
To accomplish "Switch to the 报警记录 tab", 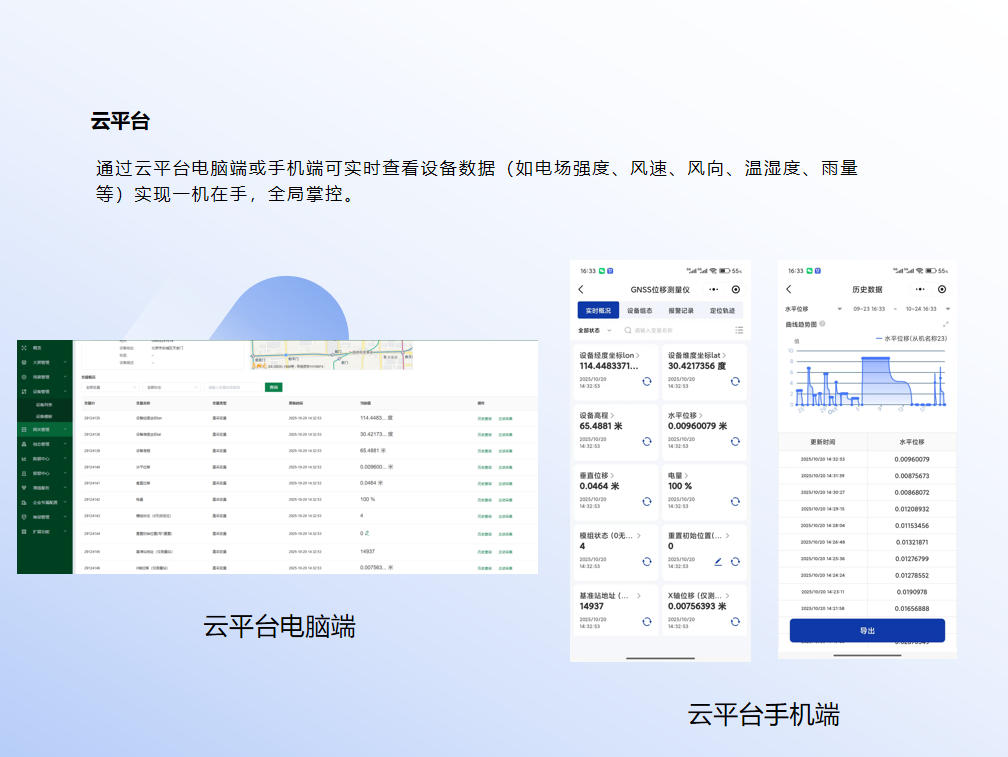I will tap(680, 311).
